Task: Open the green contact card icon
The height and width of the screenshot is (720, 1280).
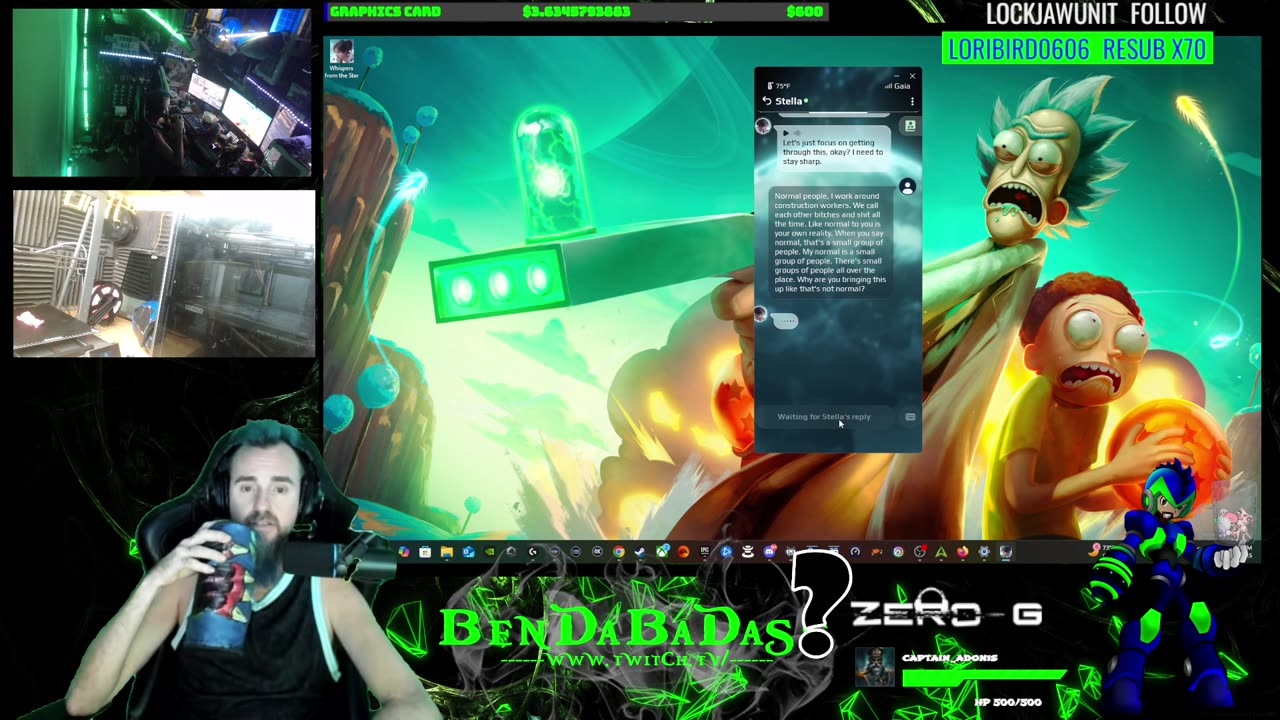Action: pyautogui.click(x=910, y=126)
